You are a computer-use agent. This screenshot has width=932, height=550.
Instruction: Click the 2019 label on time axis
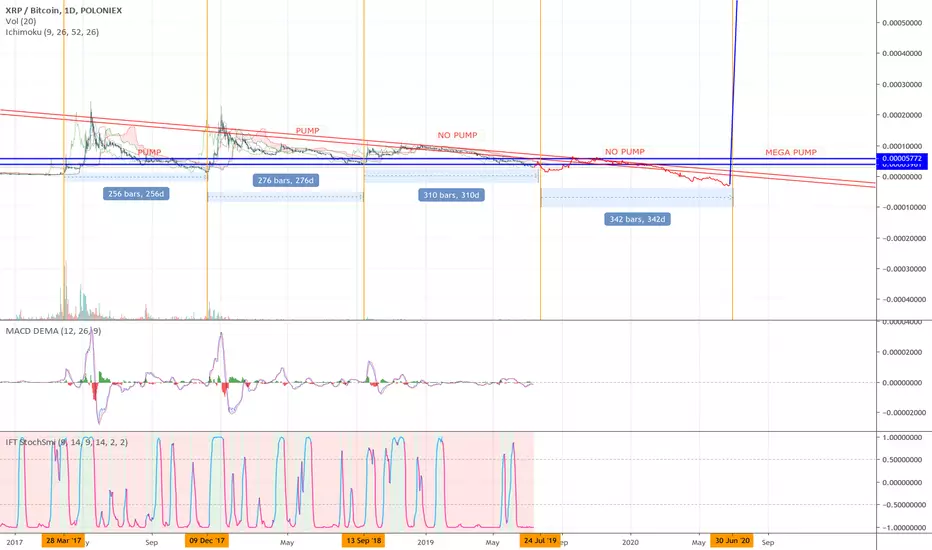(x=425, y=542)
